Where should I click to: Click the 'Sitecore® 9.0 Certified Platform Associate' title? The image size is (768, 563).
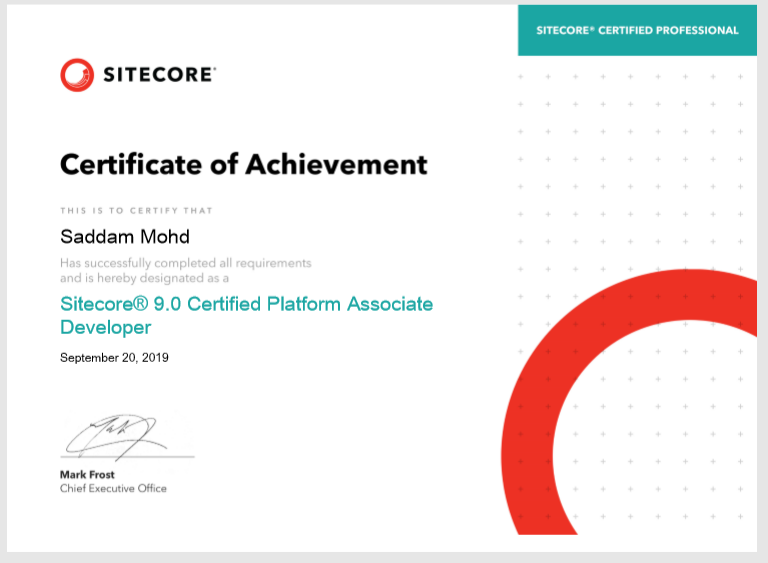tap(246, 304)
